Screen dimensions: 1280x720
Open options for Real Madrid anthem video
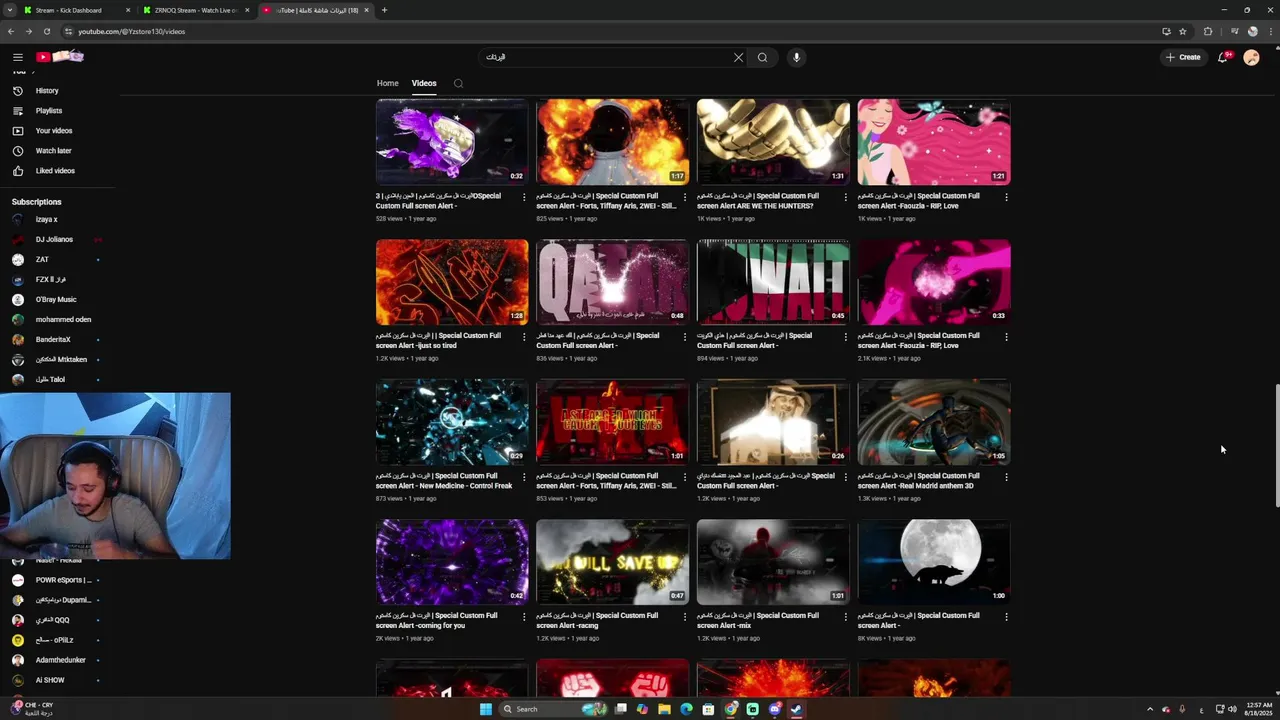[x=1006, y=477]
